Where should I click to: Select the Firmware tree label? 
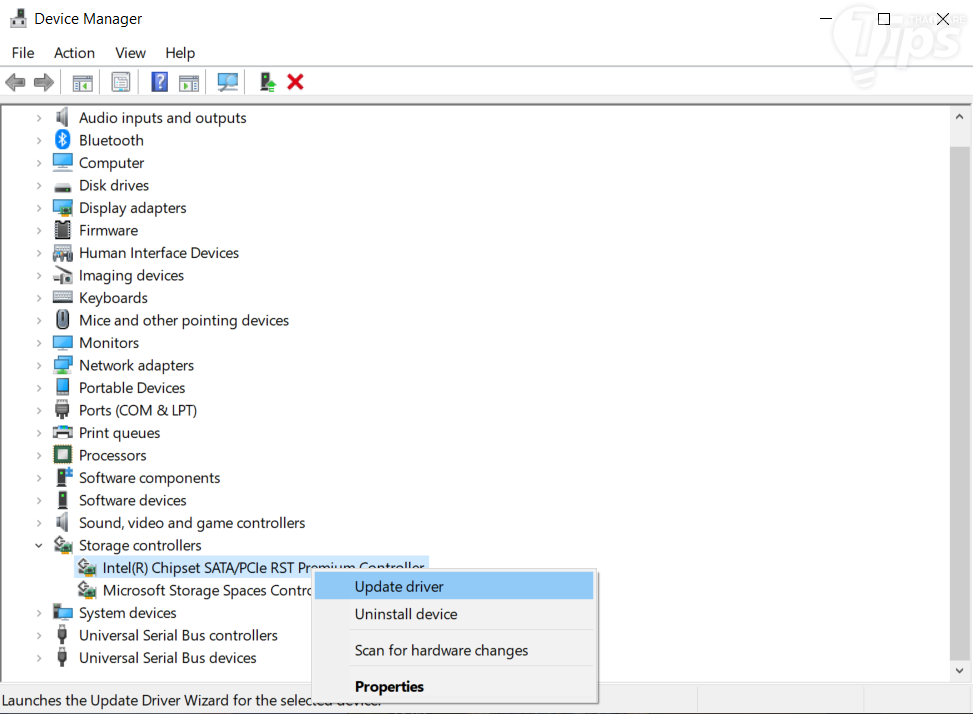click(x=108, y=230)
